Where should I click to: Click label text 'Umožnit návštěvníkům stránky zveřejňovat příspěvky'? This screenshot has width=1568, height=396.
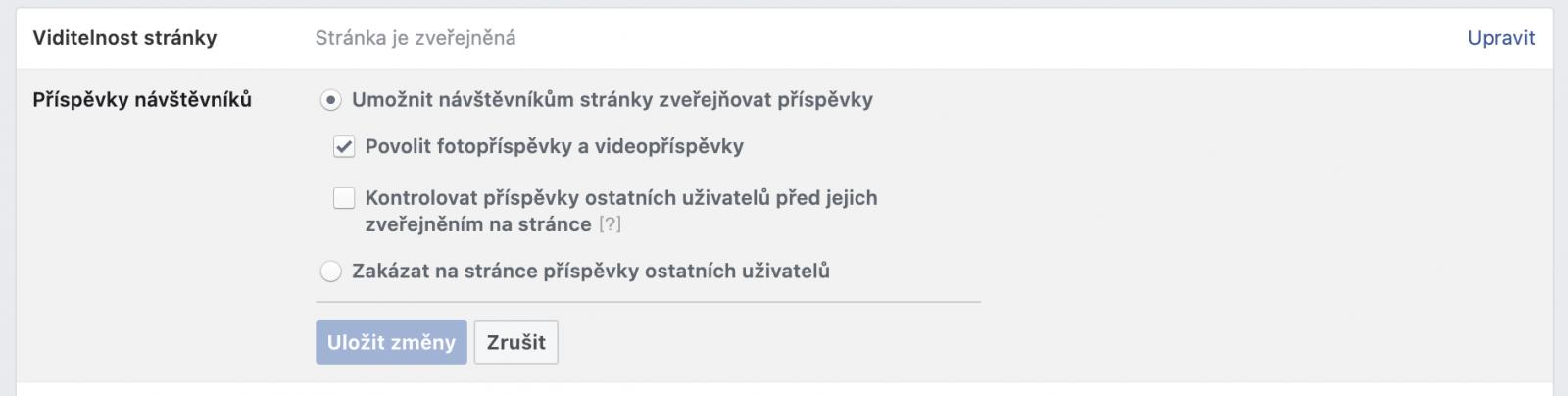point(612,100)
